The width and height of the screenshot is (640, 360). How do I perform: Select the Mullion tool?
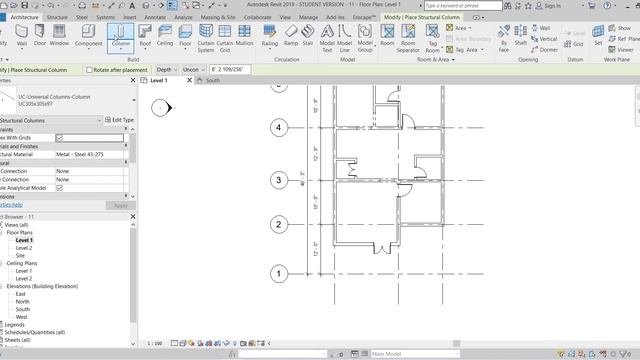pos(244,36)
